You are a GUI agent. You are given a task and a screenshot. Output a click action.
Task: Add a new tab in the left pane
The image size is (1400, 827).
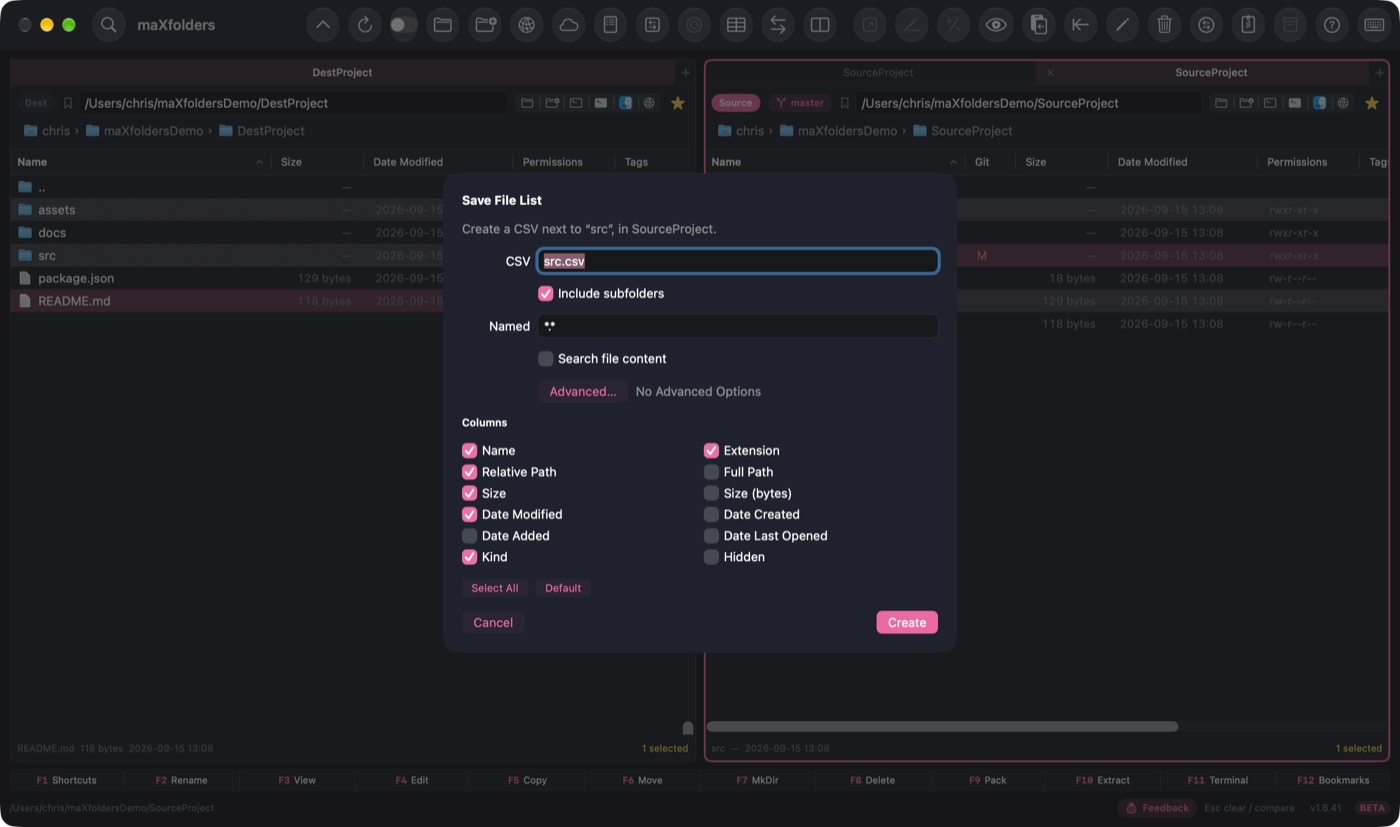click(685, 72)
